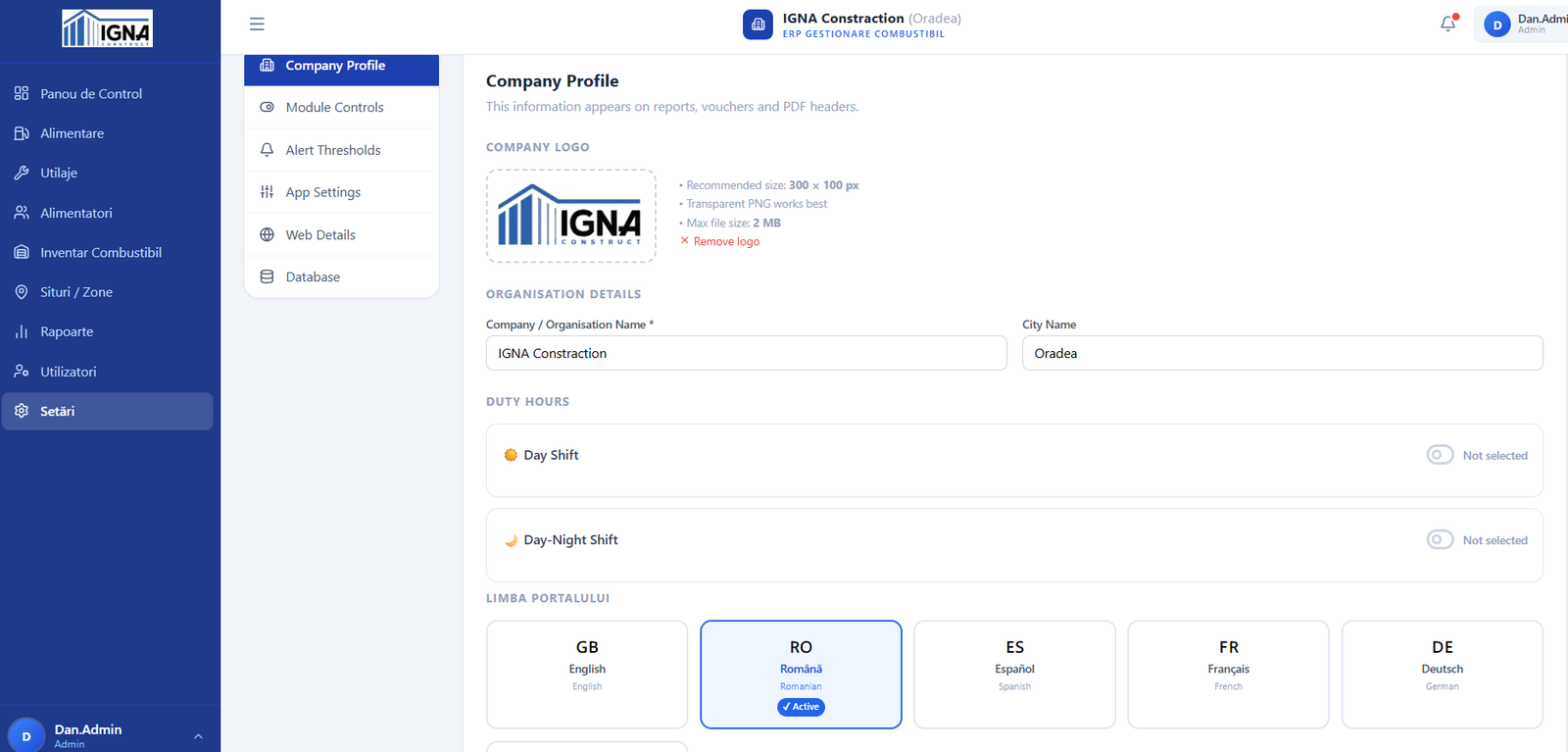Open Panou de Control in sidebar
The width and height of the screenshot is (1568, 752).
[x=91, y=93]
